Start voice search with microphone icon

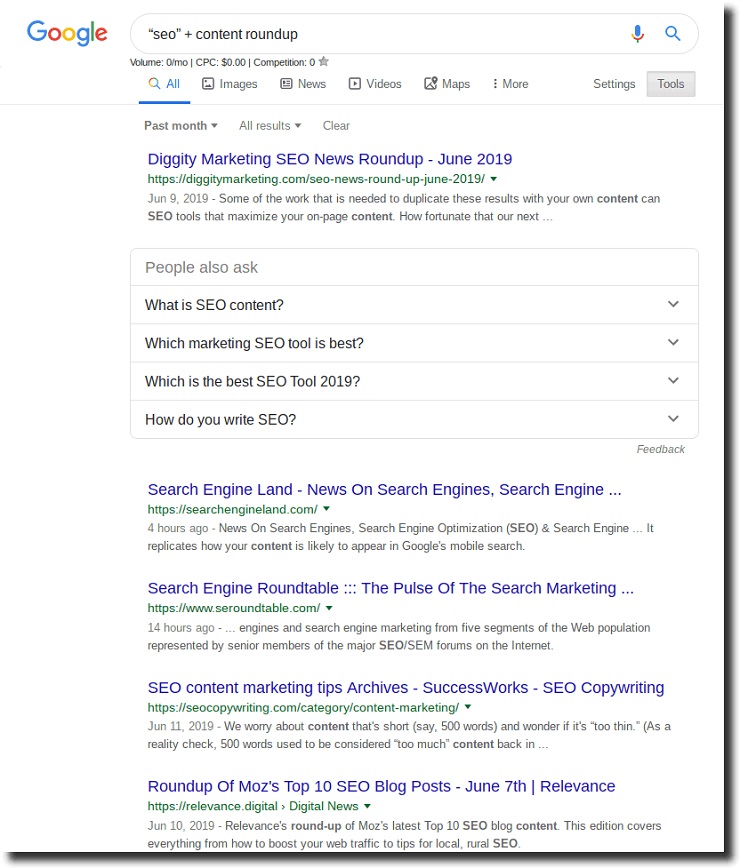click(x=637, y=34)
